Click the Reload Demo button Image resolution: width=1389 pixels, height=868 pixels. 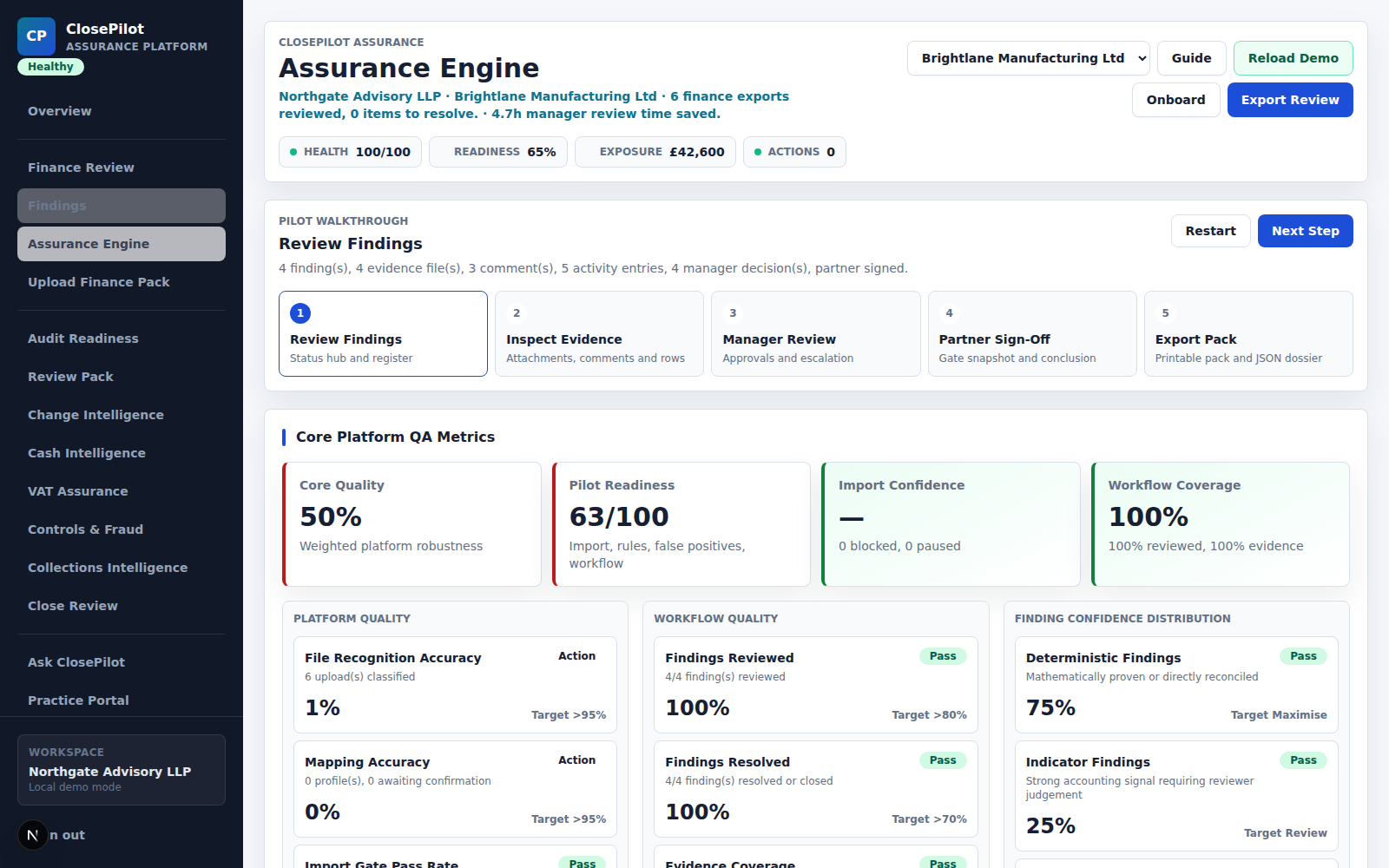click(x=1293, y=58)
